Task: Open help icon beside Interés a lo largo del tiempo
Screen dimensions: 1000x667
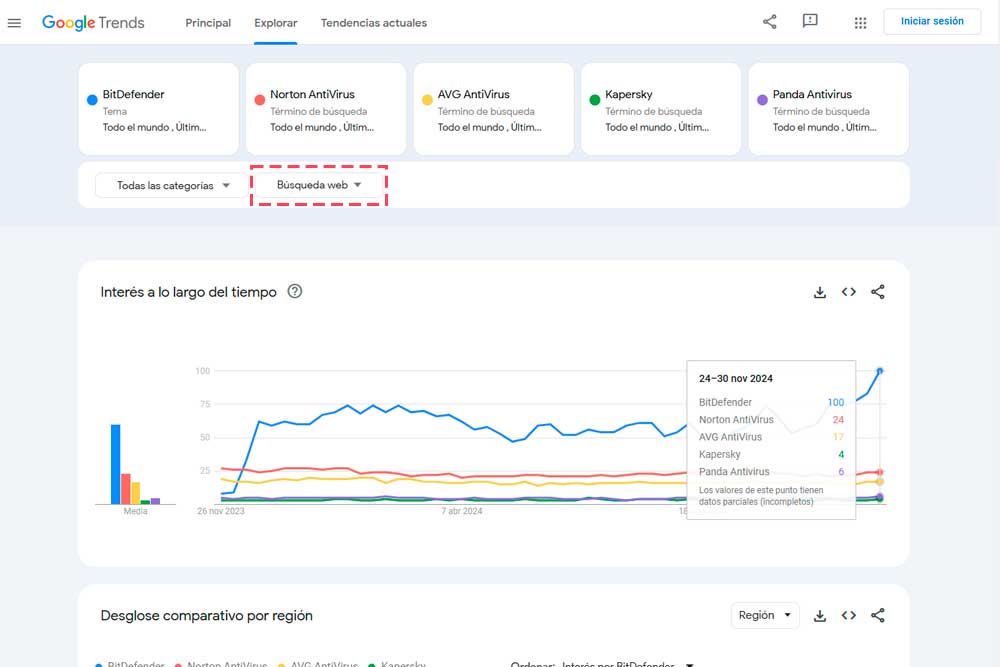Action: [295, 291]
